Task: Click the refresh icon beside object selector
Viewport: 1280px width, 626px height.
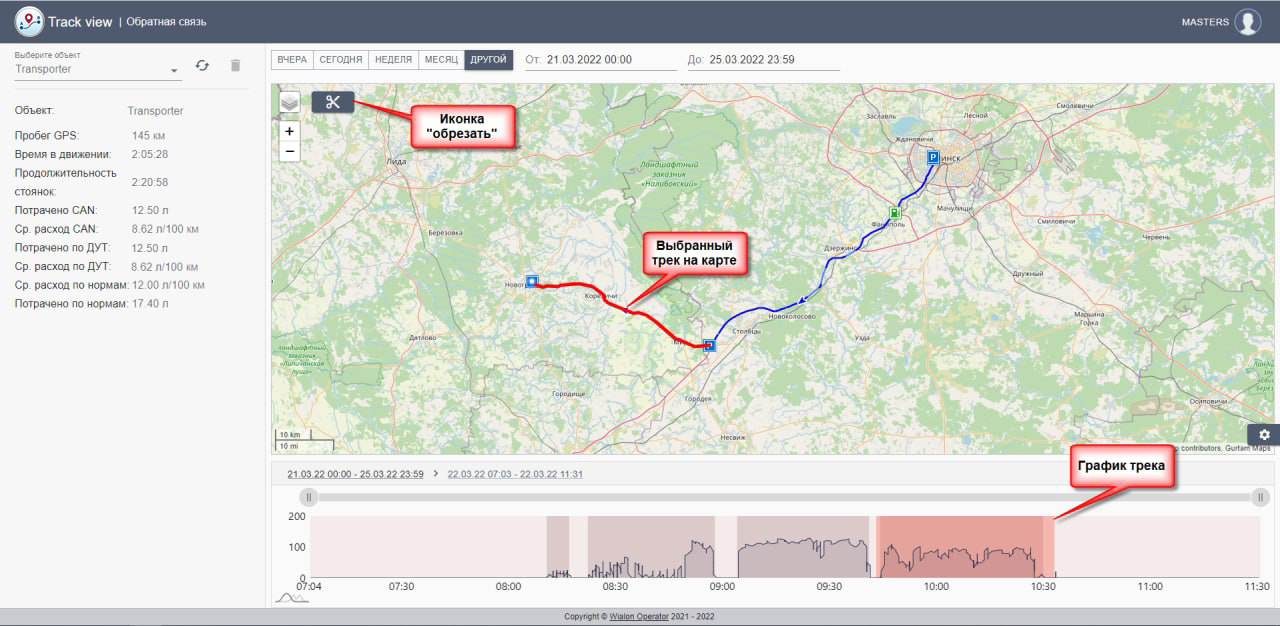Action: pos(202,66)
